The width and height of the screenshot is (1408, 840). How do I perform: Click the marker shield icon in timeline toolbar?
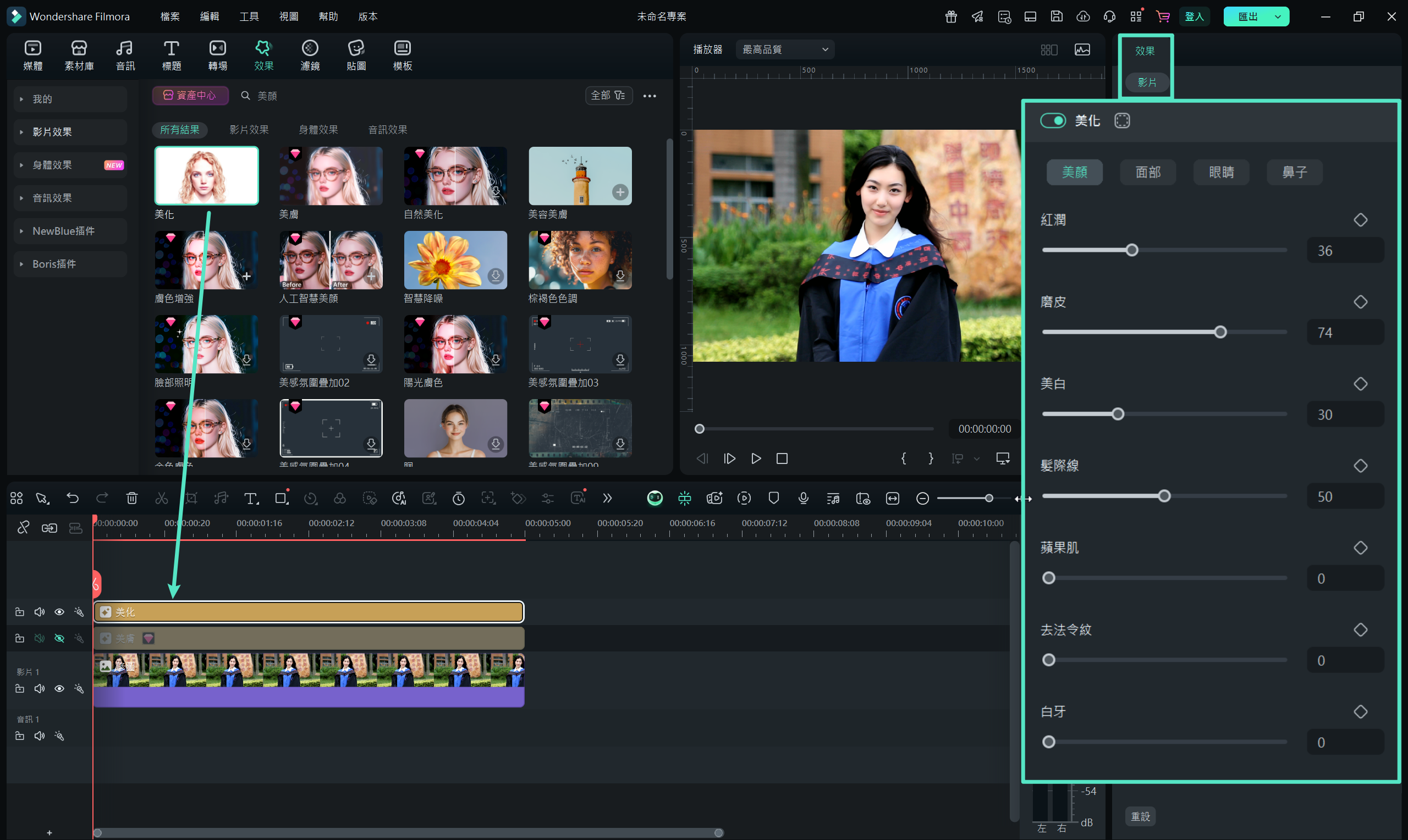tap(774, 498)
